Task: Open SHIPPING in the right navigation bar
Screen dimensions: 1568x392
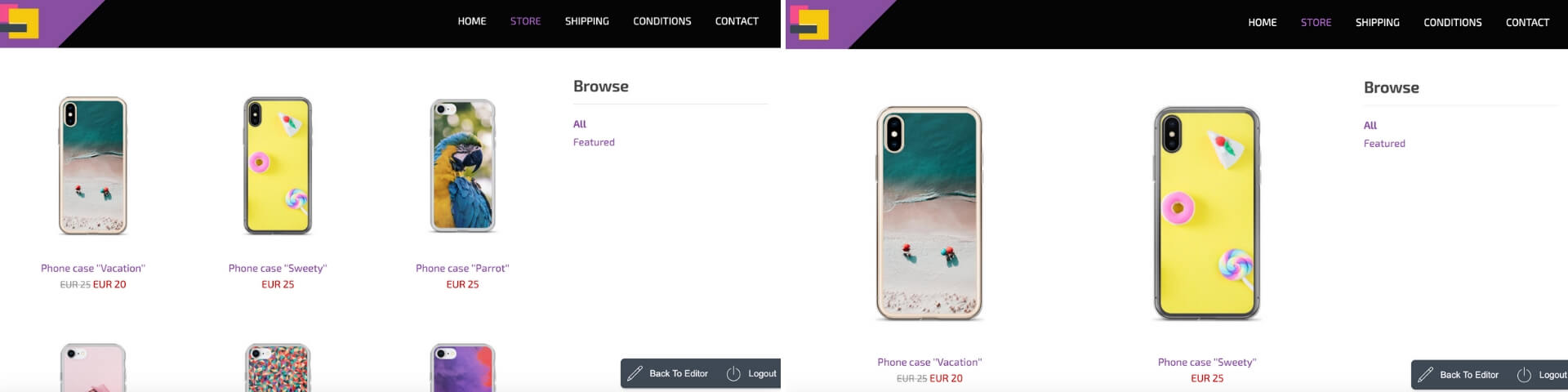Action: [x=1378, y=23]
